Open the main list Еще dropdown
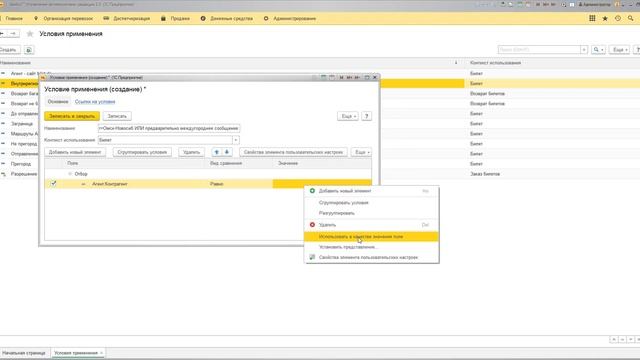Viewport: 640px width, 360px height. tap(620, 50)
